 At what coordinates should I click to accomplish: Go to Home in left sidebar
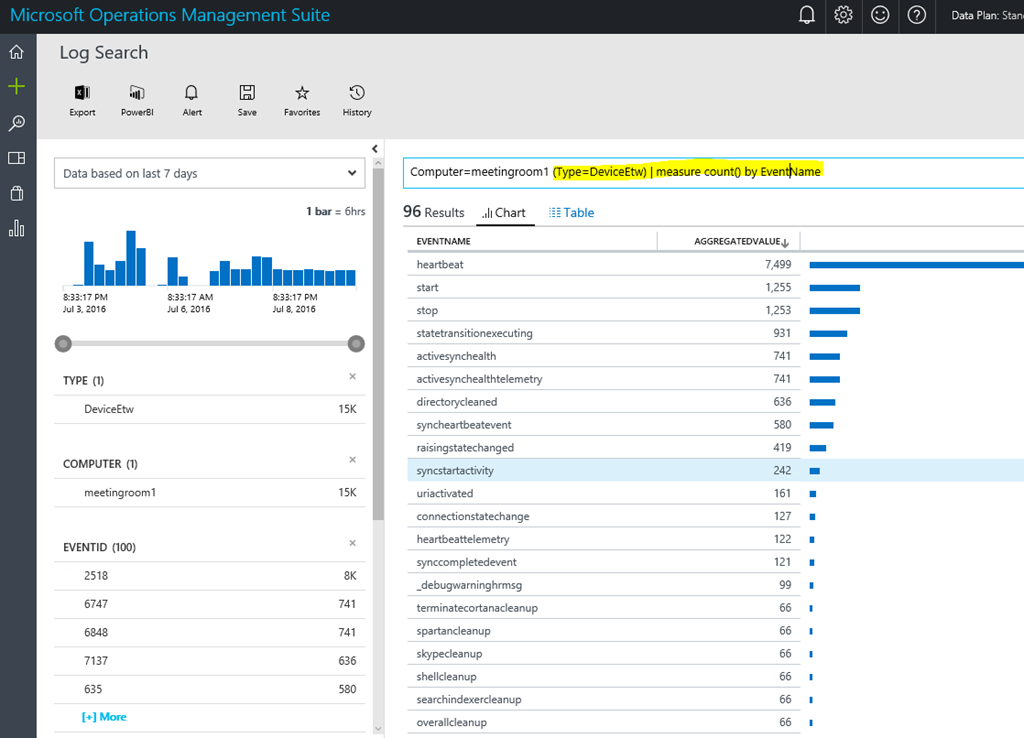[x=16, y=52]
